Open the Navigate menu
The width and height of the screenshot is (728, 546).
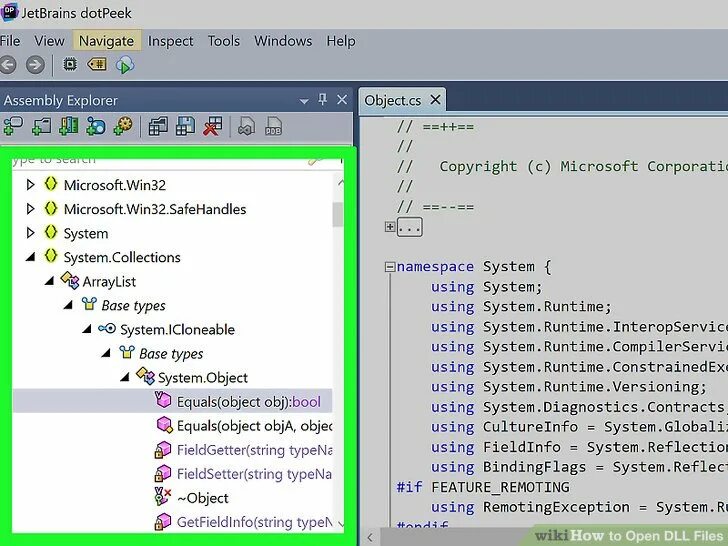[x=106, y=41]
